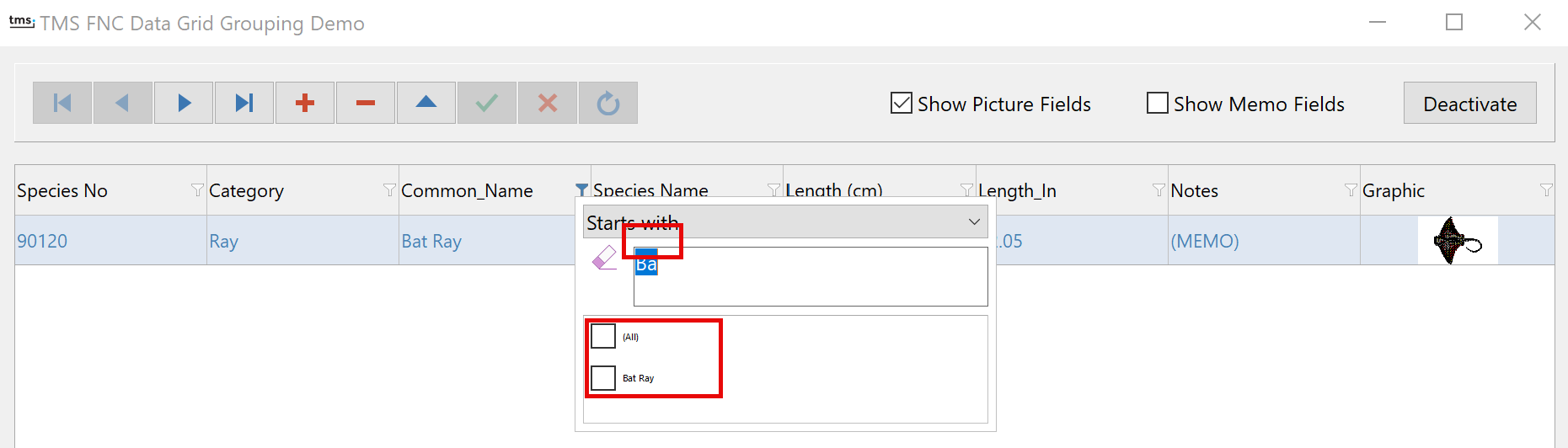Enable Show Memo Fields checkbox
Viewport: 1568px width, 448px height.
pos(1158,103)
